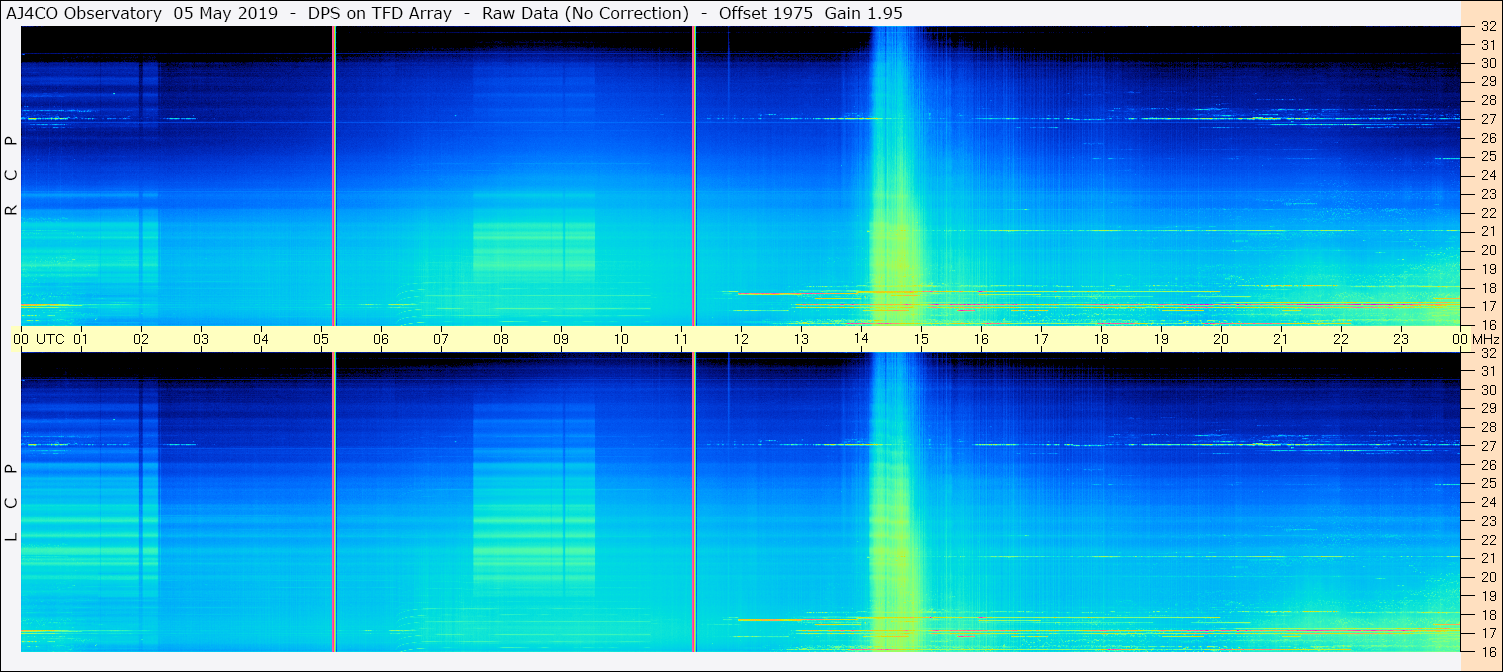Click hour "22" on the UTC time axis

[x=1341, y=339]
